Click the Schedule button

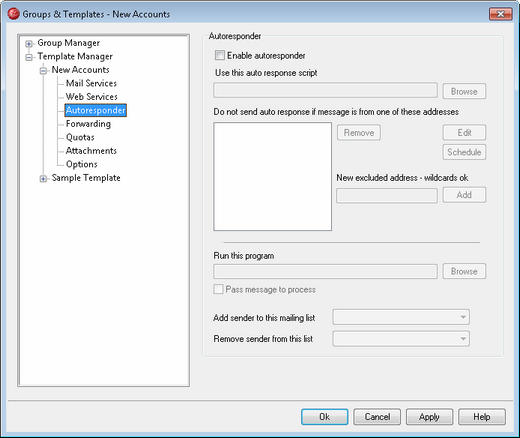tap(464, 152)
